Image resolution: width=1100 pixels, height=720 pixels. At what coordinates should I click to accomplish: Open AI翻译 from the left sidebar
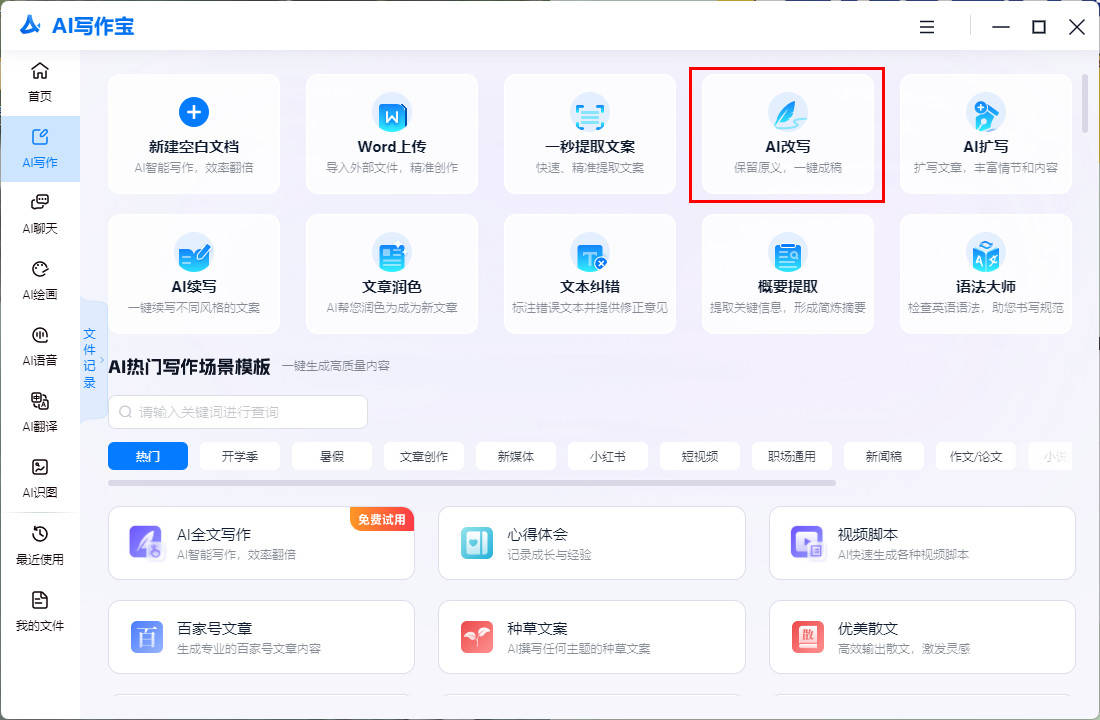[40, 412]
